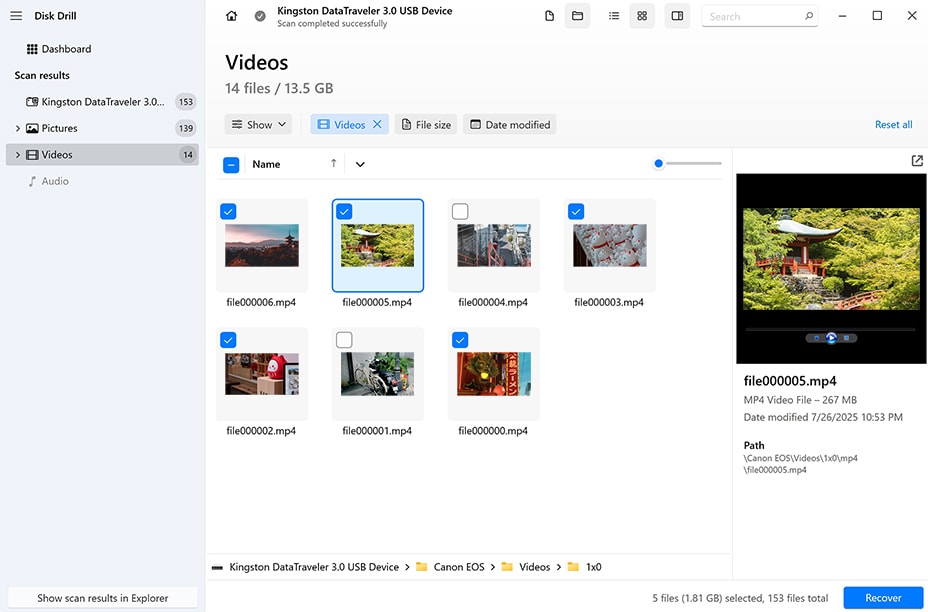Click Reset all filters link
Viewport: 928px width, 612px height.
[893, 125]
